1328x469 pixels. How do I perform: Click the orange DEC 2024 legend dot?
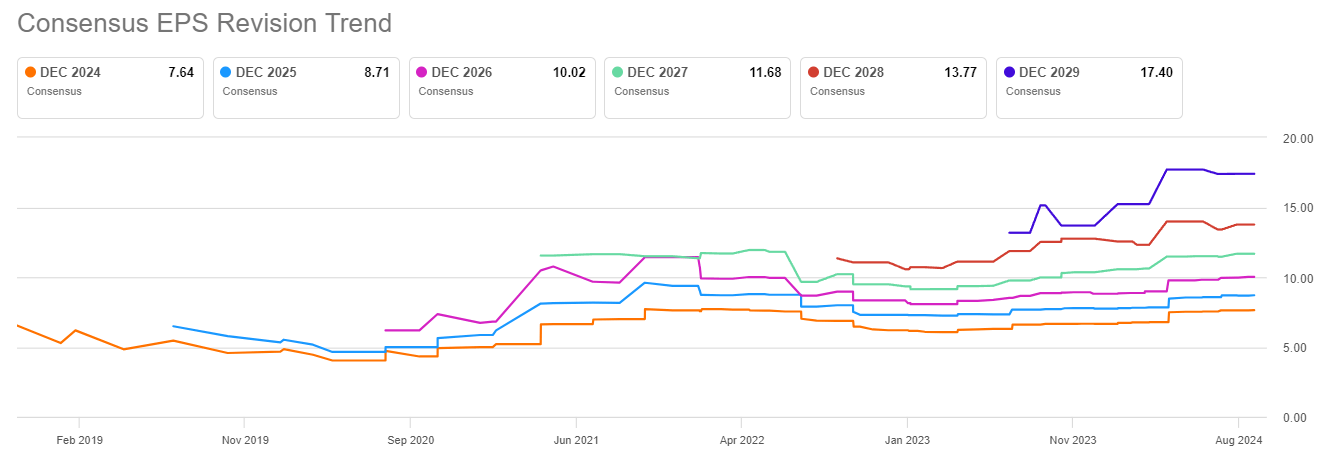30,72
